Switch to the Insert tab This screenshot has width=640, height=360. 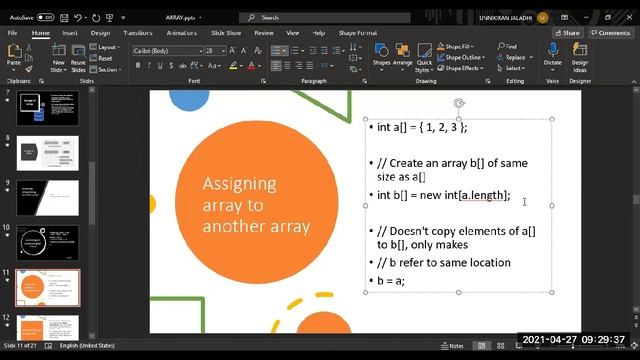(x=69, y=33)
